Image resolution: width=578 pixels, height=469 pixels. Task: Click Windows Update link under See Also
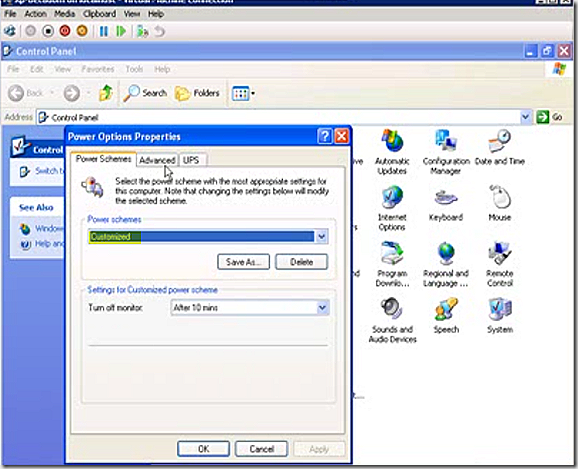point(41,229)
